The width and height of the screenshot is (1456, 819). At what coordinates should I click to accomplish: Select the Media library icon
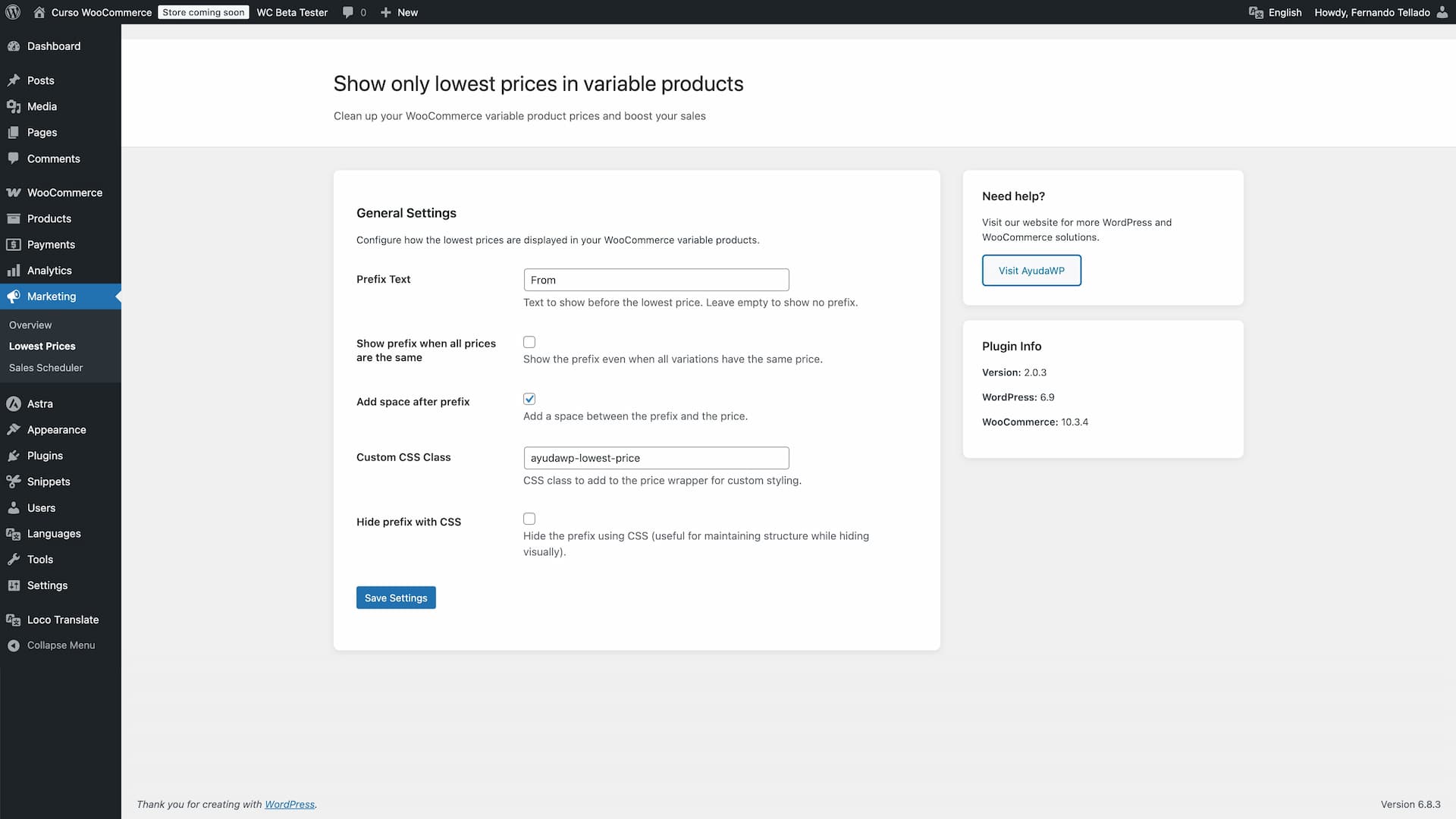(14, 106)
